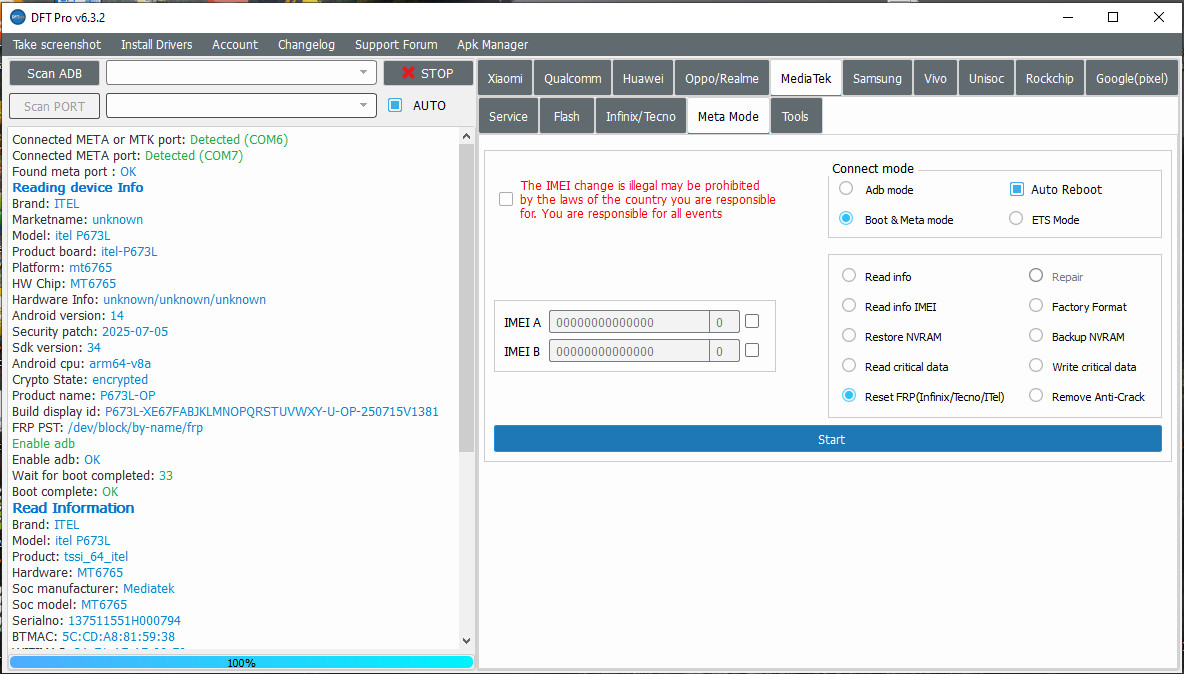Click the Start button
Viewport: 1184px width, 674px height.
(x=828, y=440)
